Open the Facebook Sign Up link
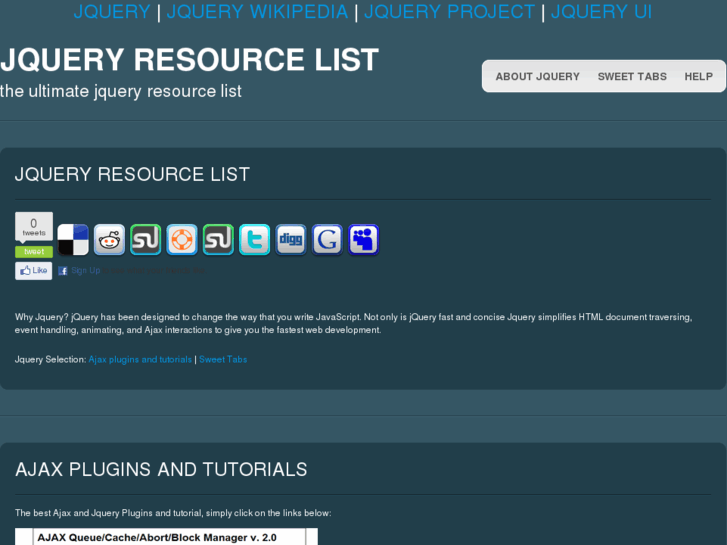The image size is (727, 545). coord(85,270)
